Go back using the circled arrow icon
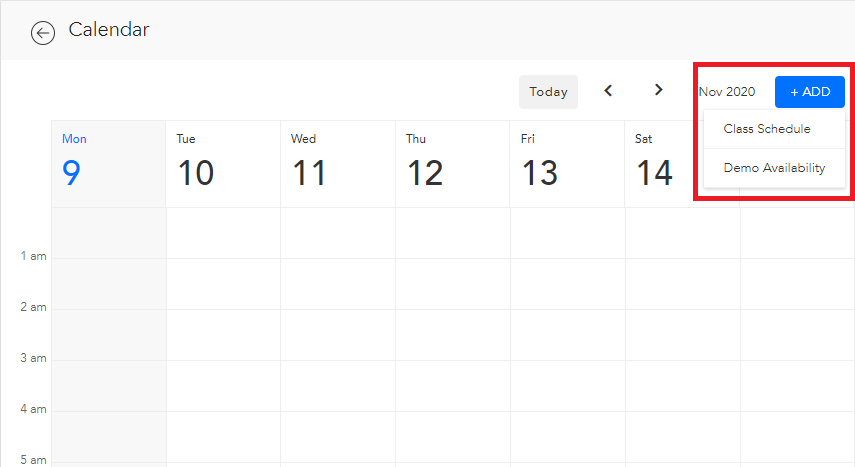This screenshot has width=855, height=467. tap(43, 33)
